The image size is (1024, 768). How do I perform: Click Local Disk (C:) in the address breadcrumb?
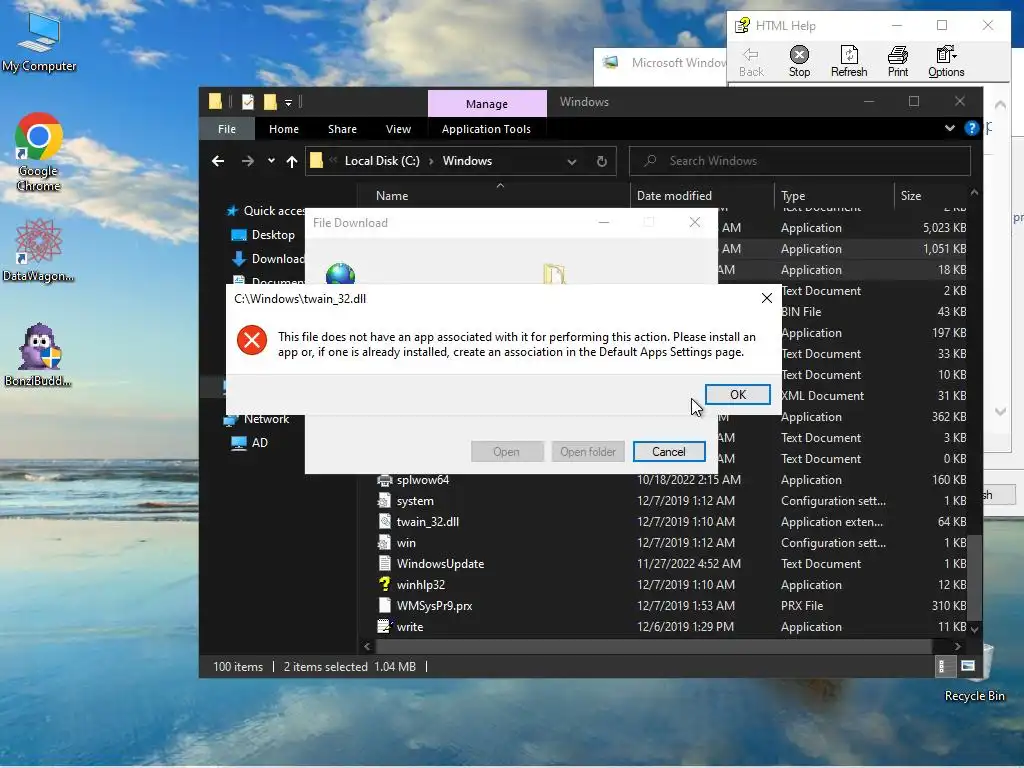tap(382, 161)
